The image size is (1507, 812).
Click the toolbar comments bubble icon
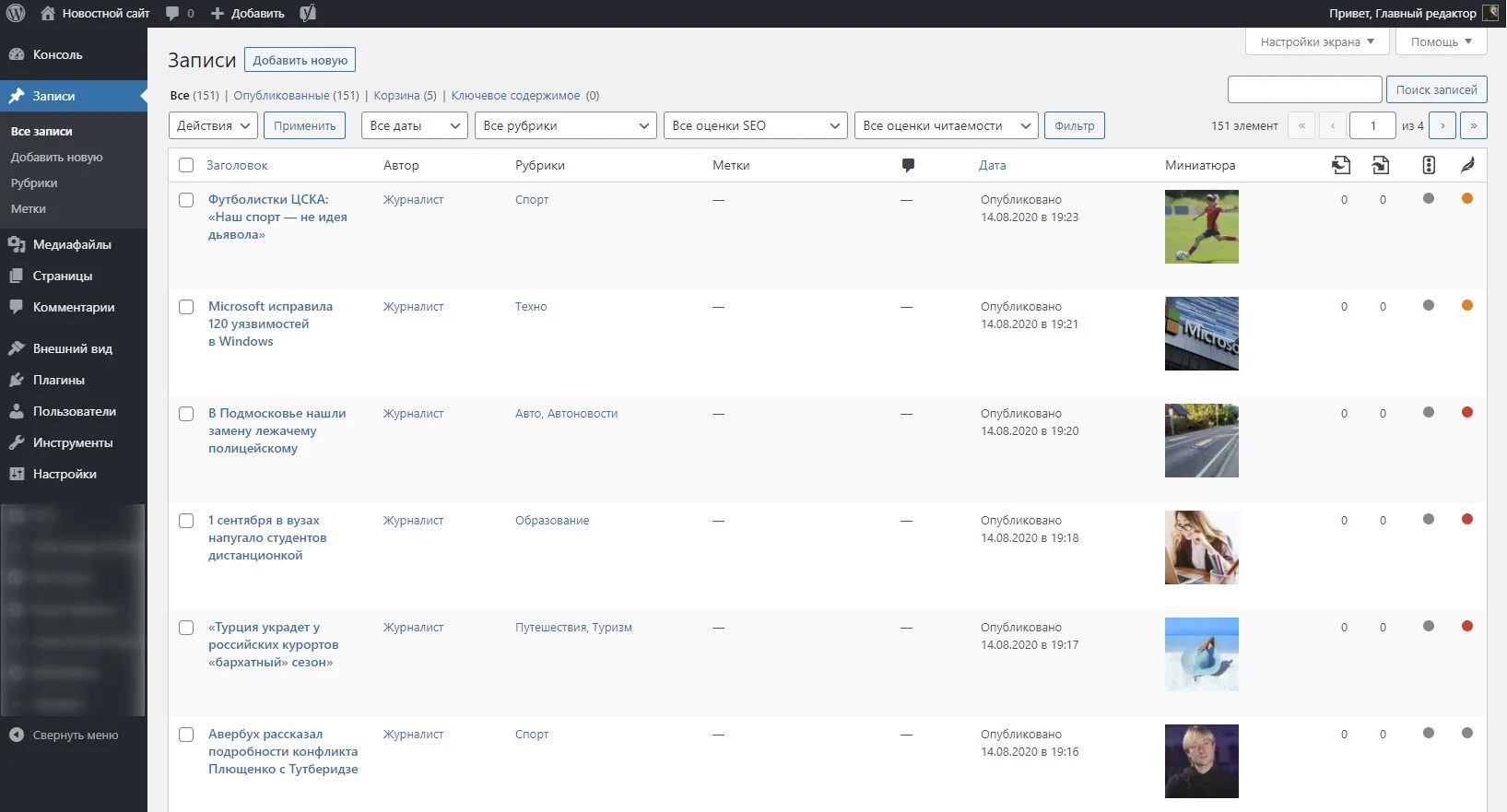tap(173, 13)
